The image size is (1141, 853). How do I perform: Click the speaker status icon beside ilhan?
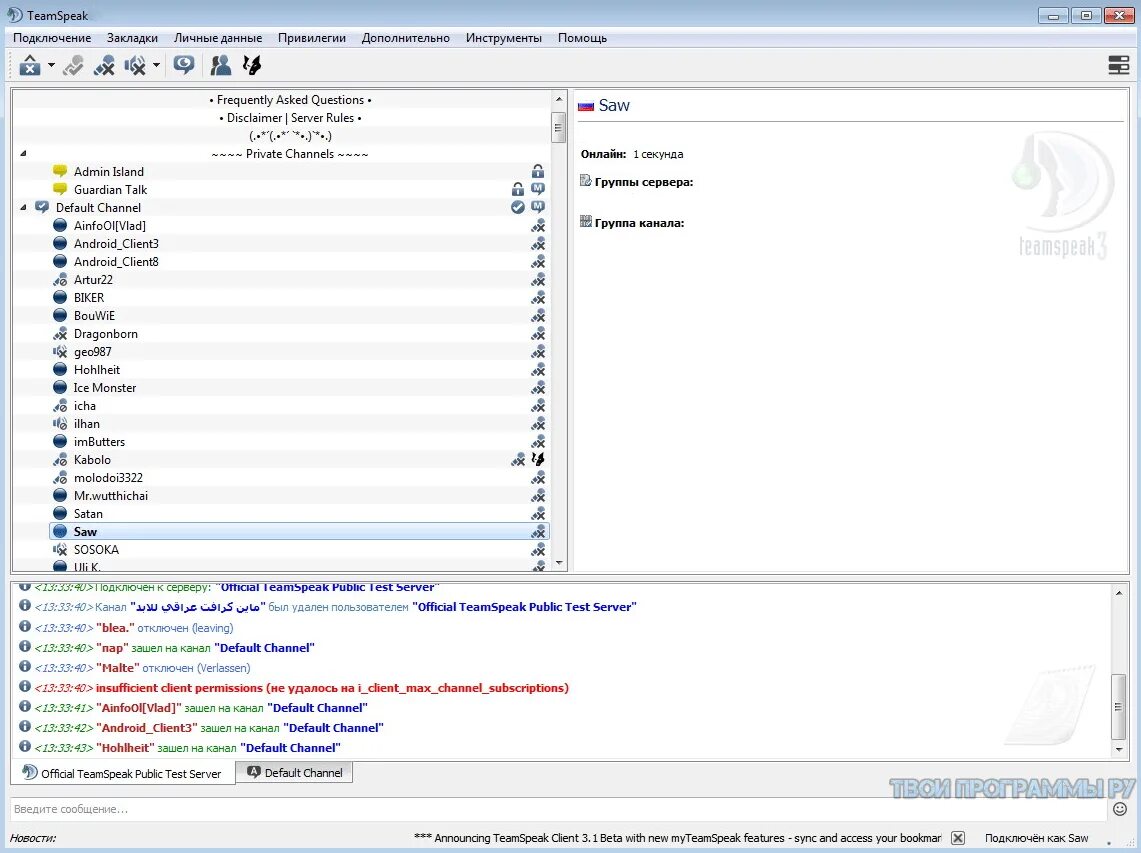(60, 424)
